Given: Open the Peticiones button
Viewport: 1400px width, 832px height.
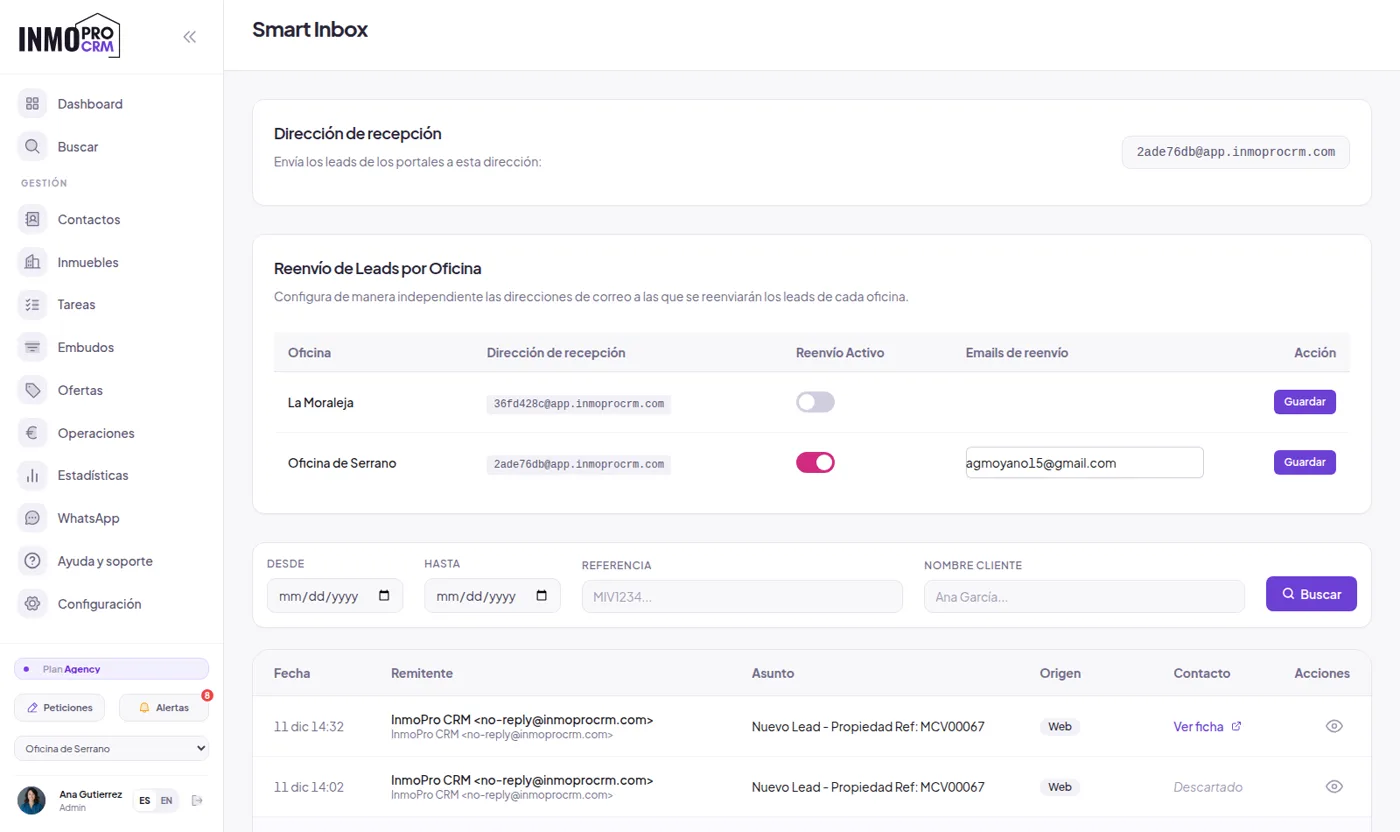Looking at the screenshot, I should [60, 708].
